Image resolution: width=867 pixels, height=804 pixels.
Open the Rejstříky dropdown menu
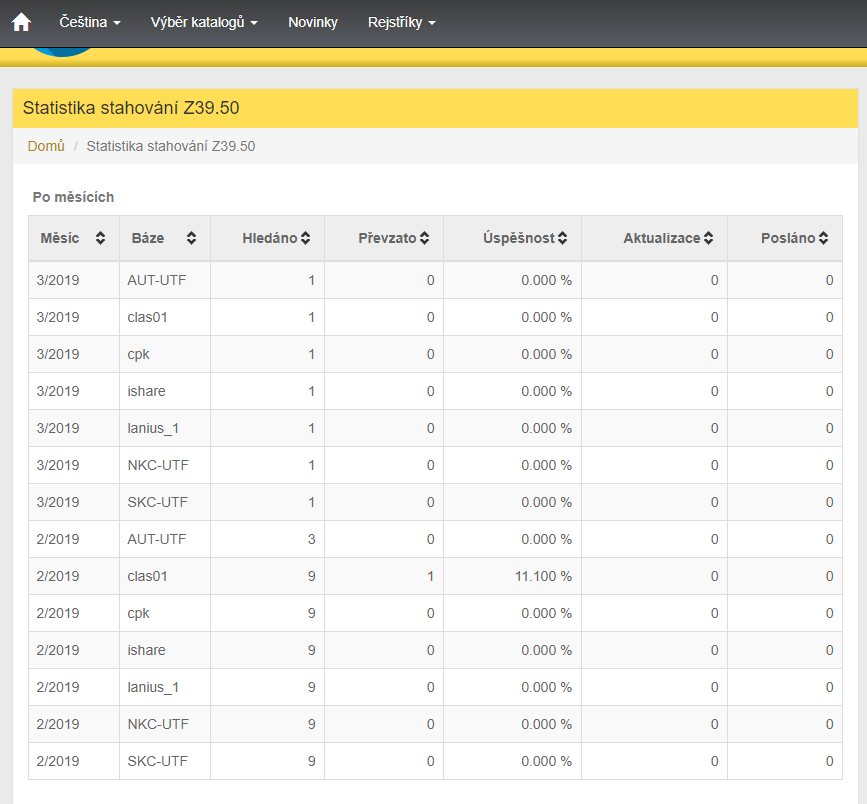(x=401, y=22)
